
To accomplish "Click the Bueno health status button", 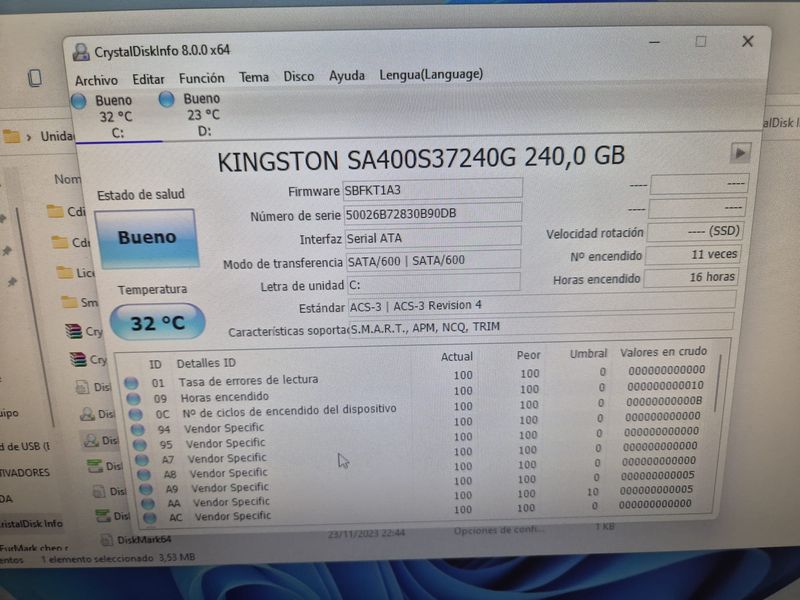I will 147,238.
